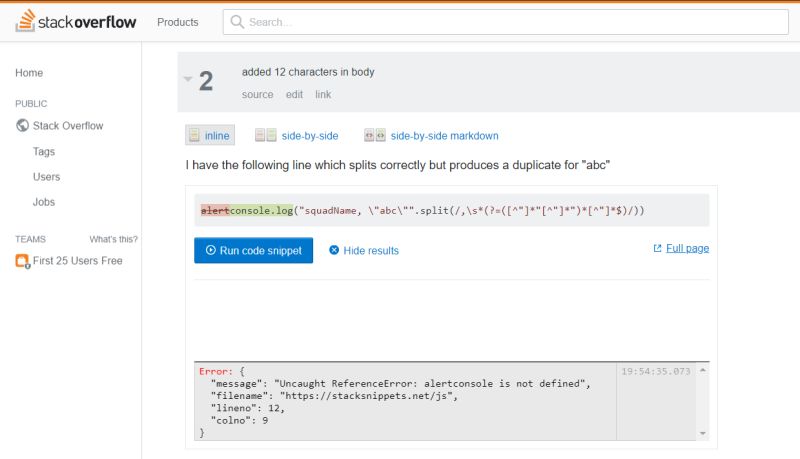The width and height of the screenshot is (800, 459).
Task: Click the globe icon beside Stack Overflow
Action: (x=22, y=125)
